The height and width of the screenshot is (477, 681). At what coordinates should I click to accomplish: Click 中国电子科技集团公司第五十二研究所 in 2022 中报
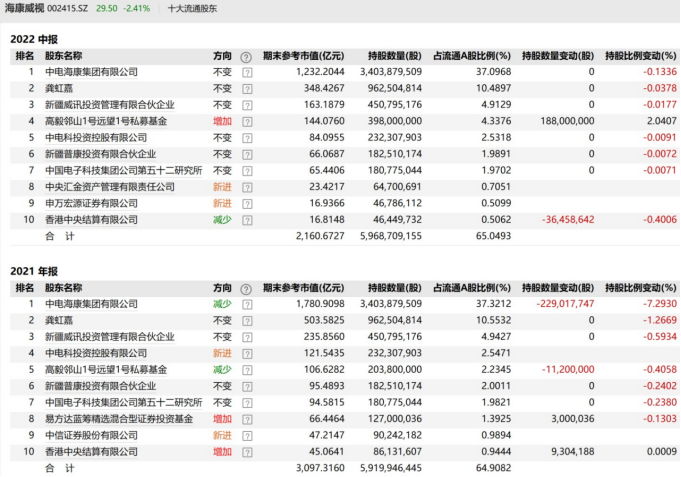(x=118, y=170)
